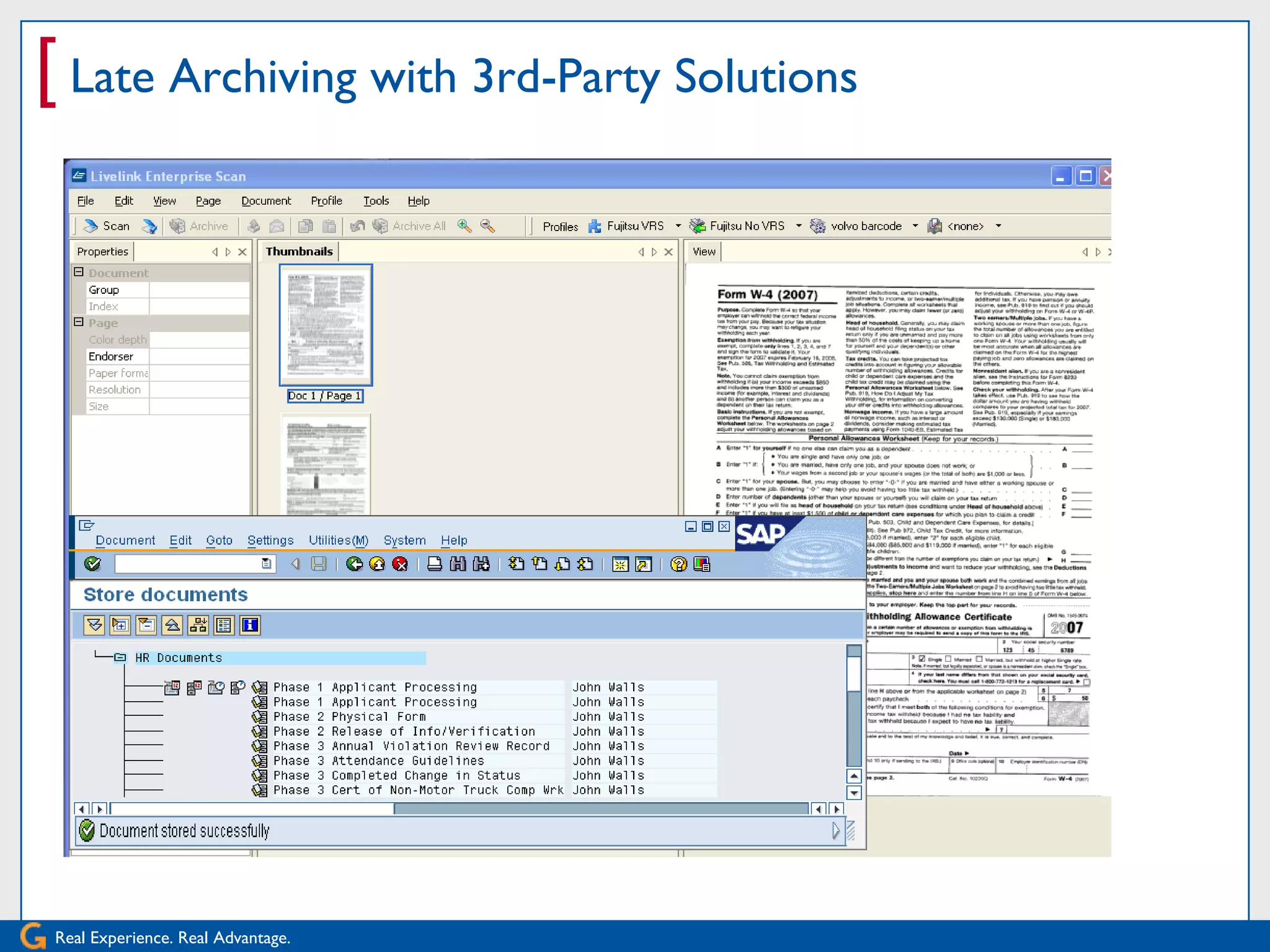The image size is (1270, 952).
Task: Click the Expand subtree icon in Store documents
Action: pos(120,625)
